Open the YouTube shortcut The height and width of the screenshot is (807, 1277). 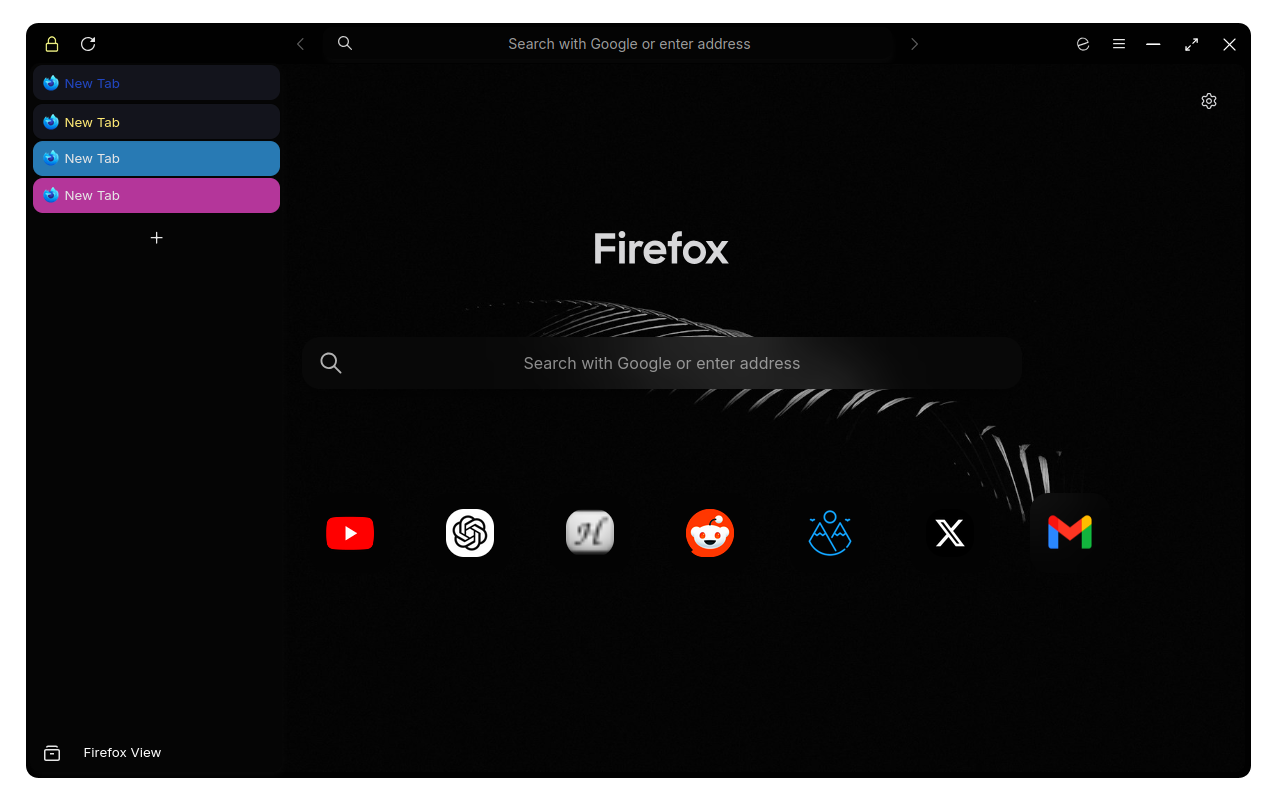tap(350, 533)
